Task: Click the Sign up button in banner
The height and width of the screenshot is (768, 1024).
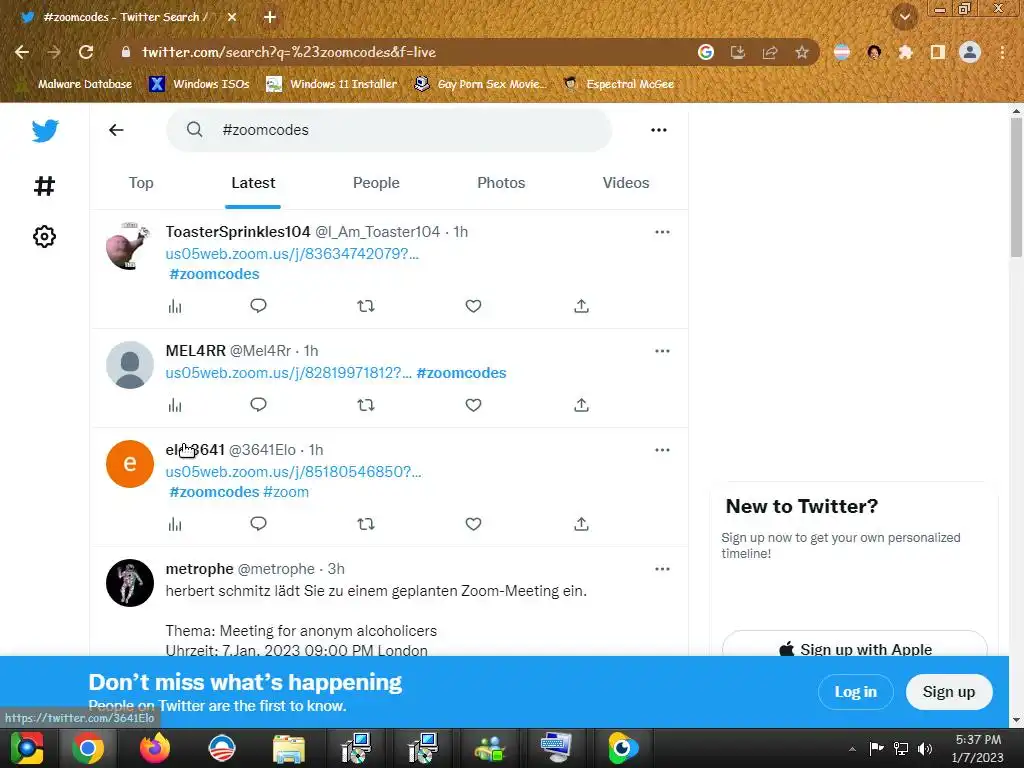Action: [949, 692]
